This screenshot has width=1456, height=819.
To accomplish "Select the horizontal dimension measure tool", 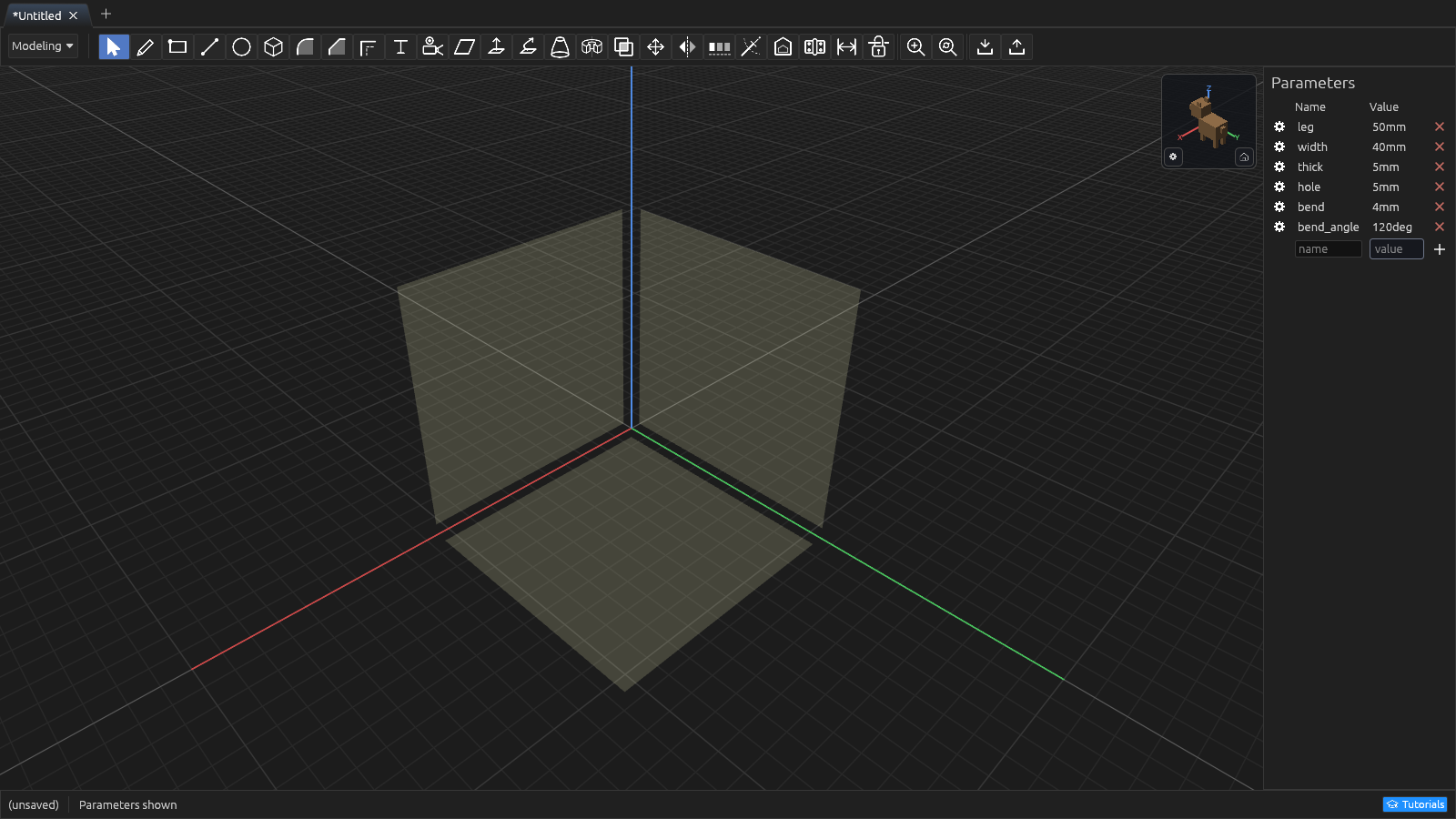I will click(x=846, y=46).
